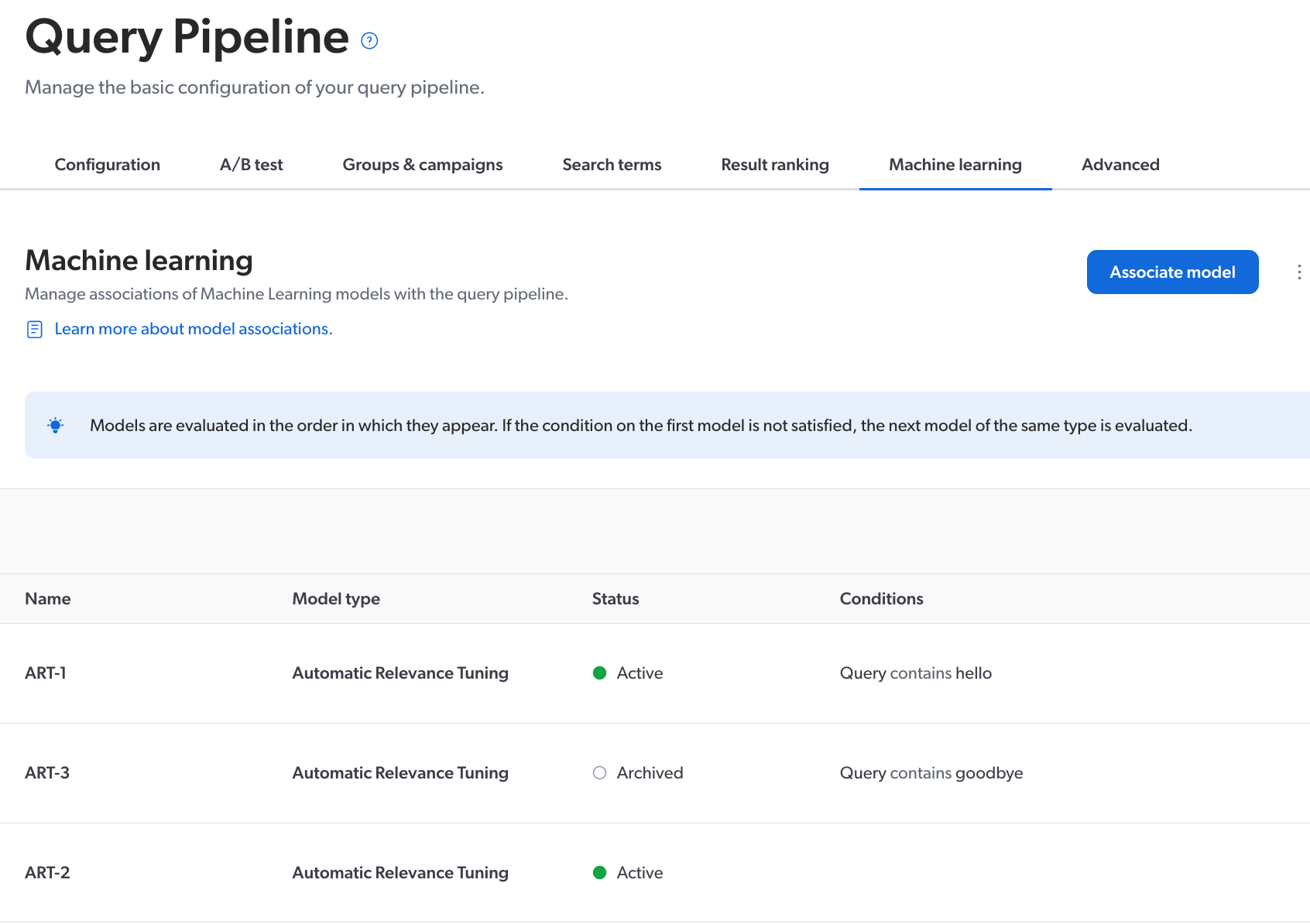Click Automatic Relevance Tuning in ART-3 row
Image resolution: width=1310 pixels, height=924 pixels.
pos(400,773)
